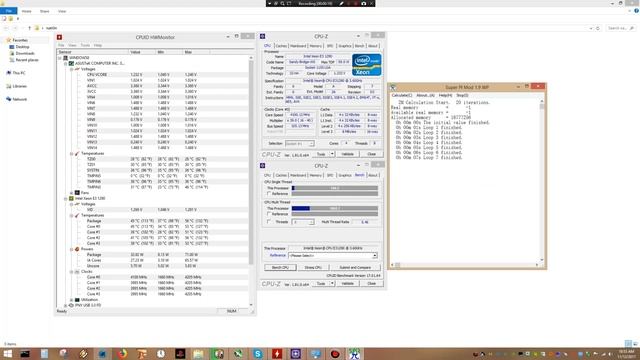Click the purple square taskbar icon

pos(296,353)
